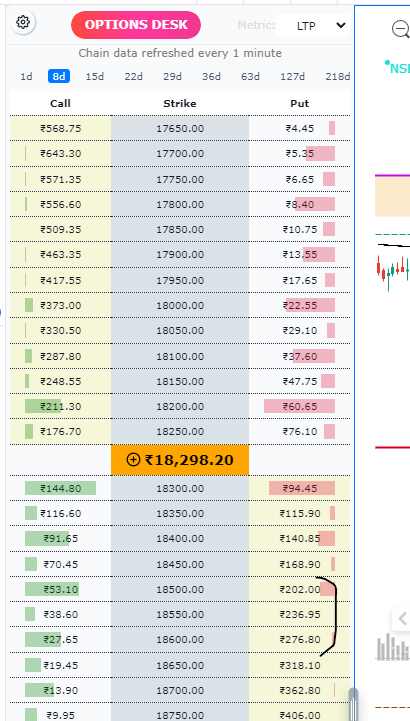Image resolution: width=410 pixels, height=721 pixels.
Task: Click strike 18250.00
Action: coord(180,431)
